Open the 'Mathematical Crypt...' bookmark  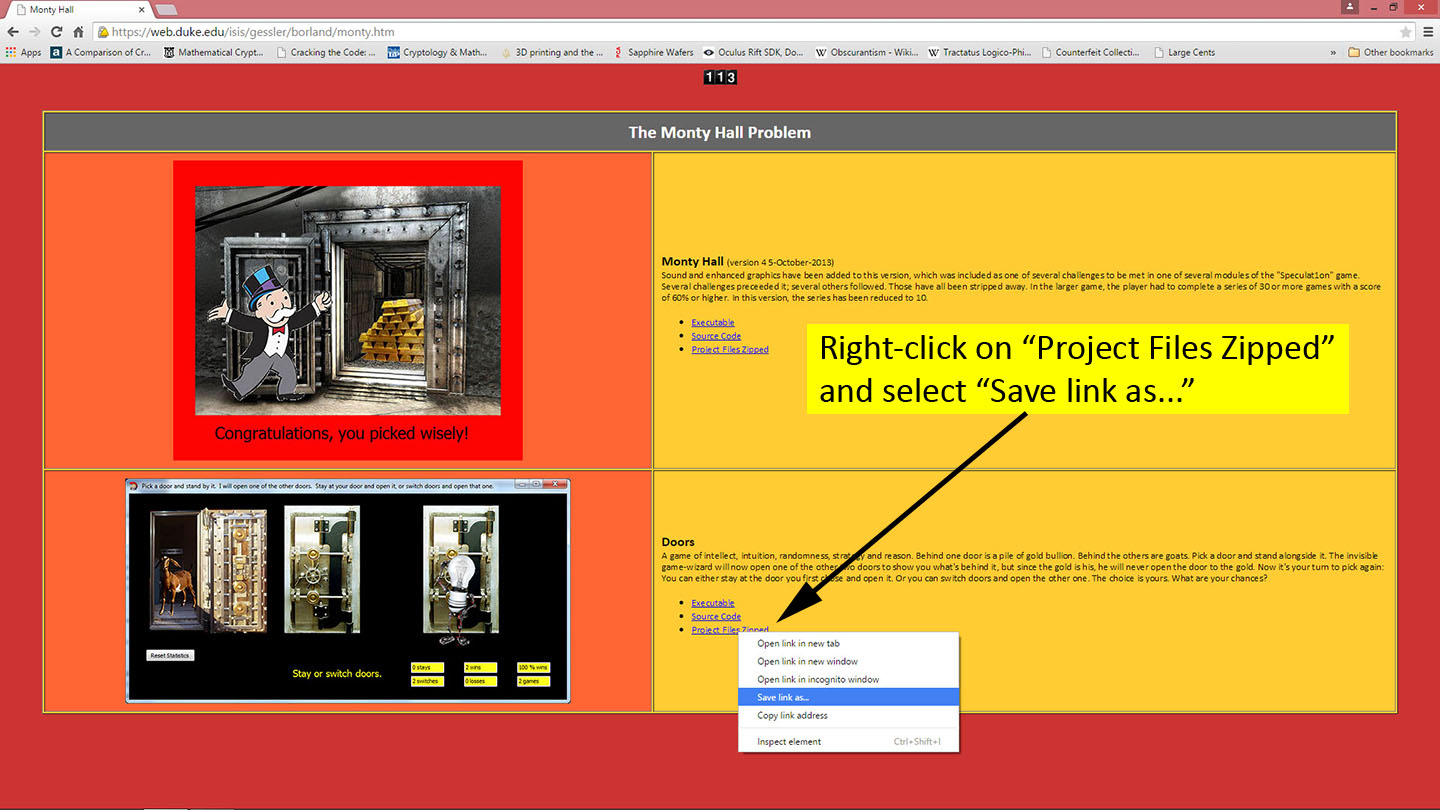[213, 52]
